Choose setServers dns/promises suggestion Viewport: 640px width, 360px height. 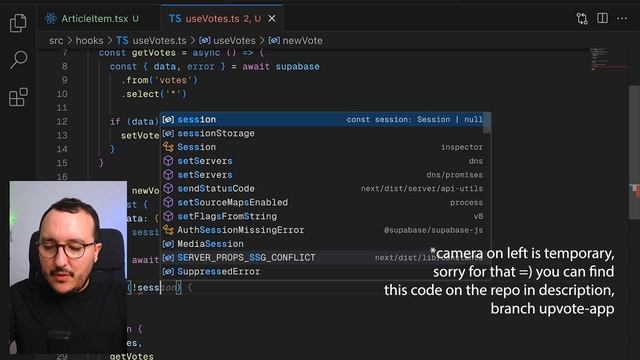(x=322, y=175)
